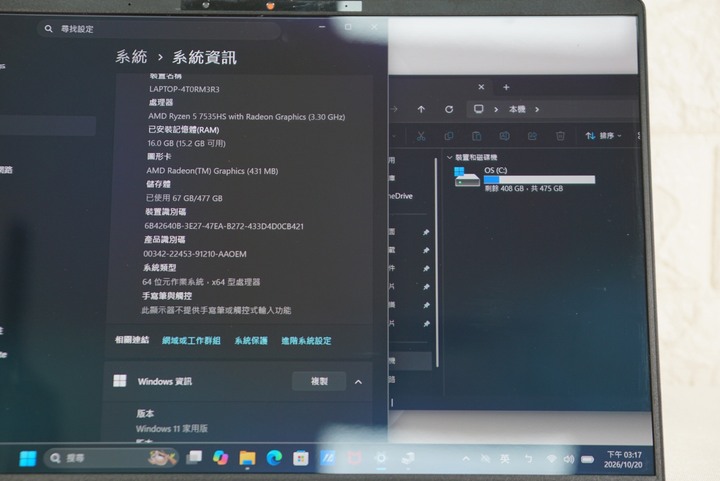Screen dimensions: 720x481
Task: Select the storage value 已使用 67 GB/477 GB
Action: pyautogui.click(x=184, y=198)
